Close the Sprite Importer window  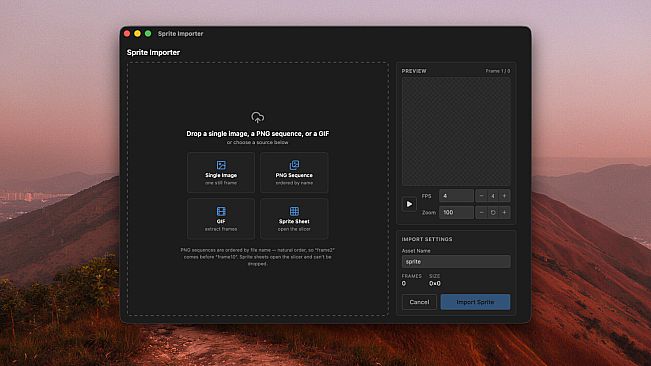(127, 34)
